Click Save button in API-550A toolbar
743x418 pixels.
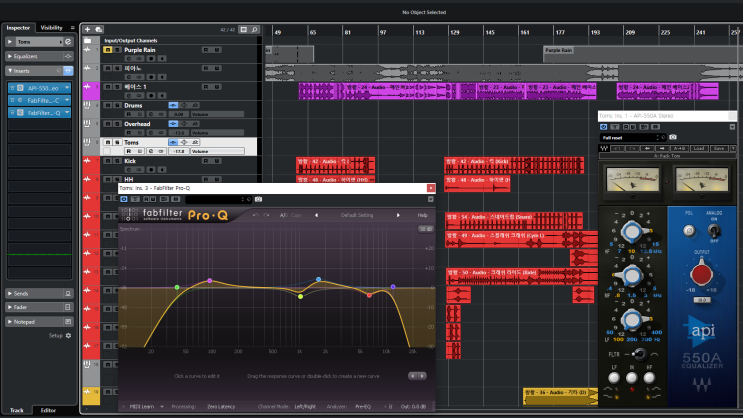click(x=719, y=148)
